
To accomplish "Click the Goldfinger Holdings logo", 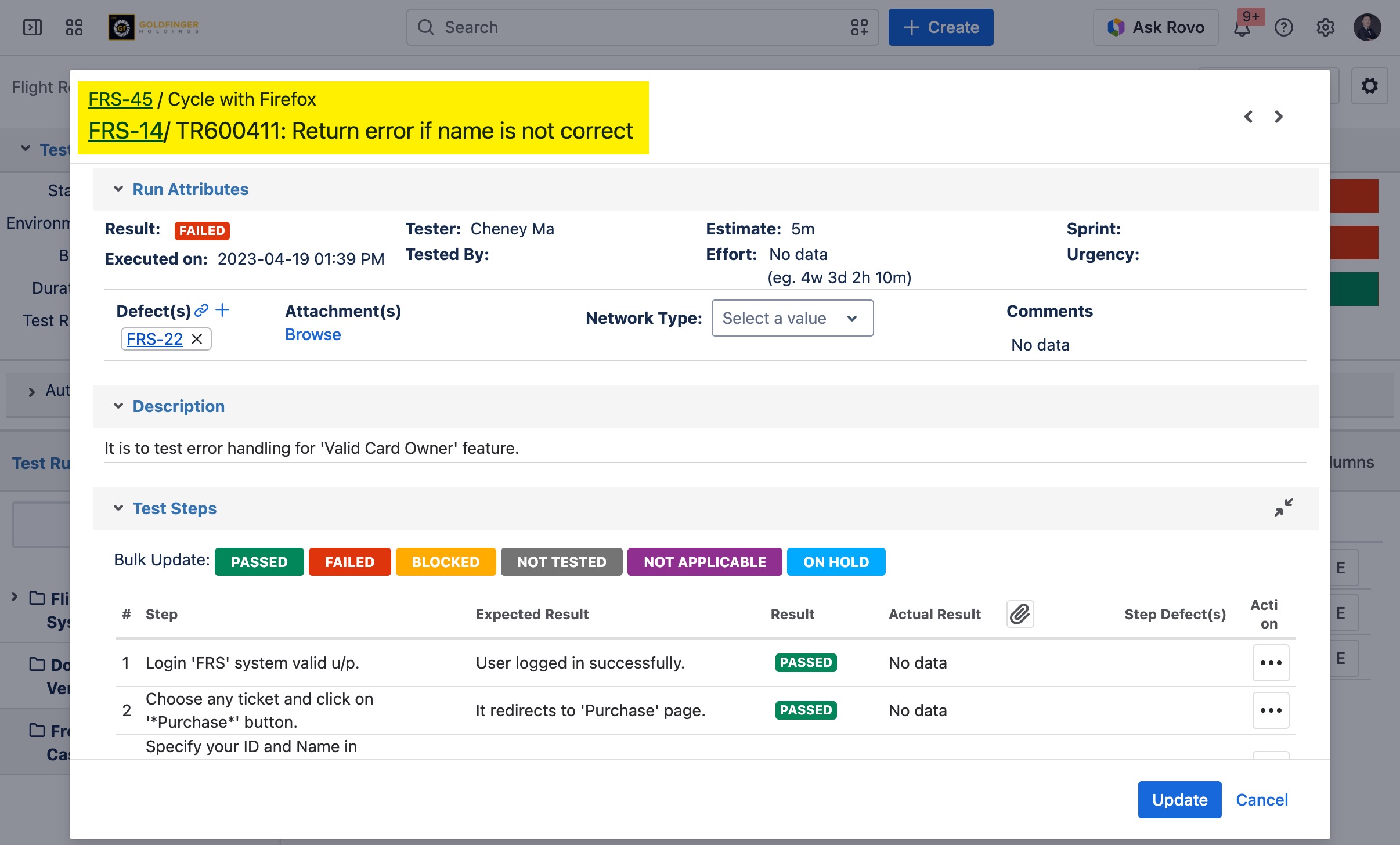I will point(154,27).
